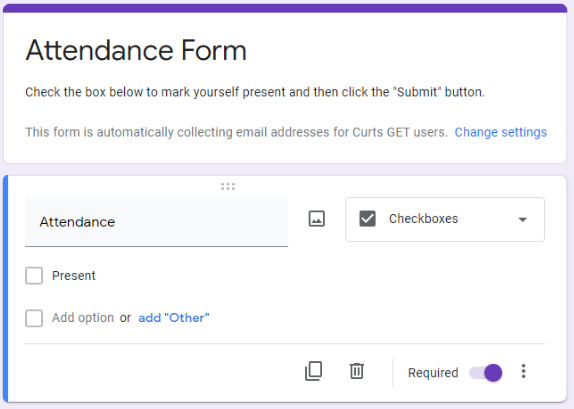Viewport: 574px width, 409px height.
Task: Delete the question with trash icon
Action: (x=357, y=371)
